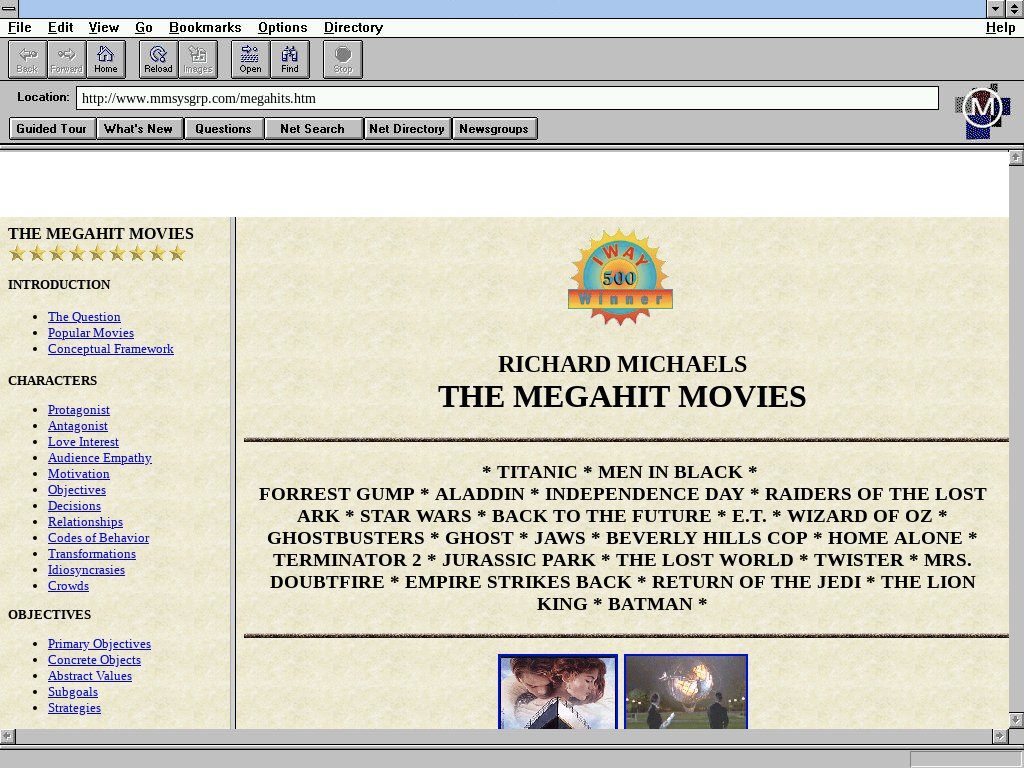This screenshot has width=1024, height=768.
Task: Open the Directory menu
Action: click(x=353, y=28)
